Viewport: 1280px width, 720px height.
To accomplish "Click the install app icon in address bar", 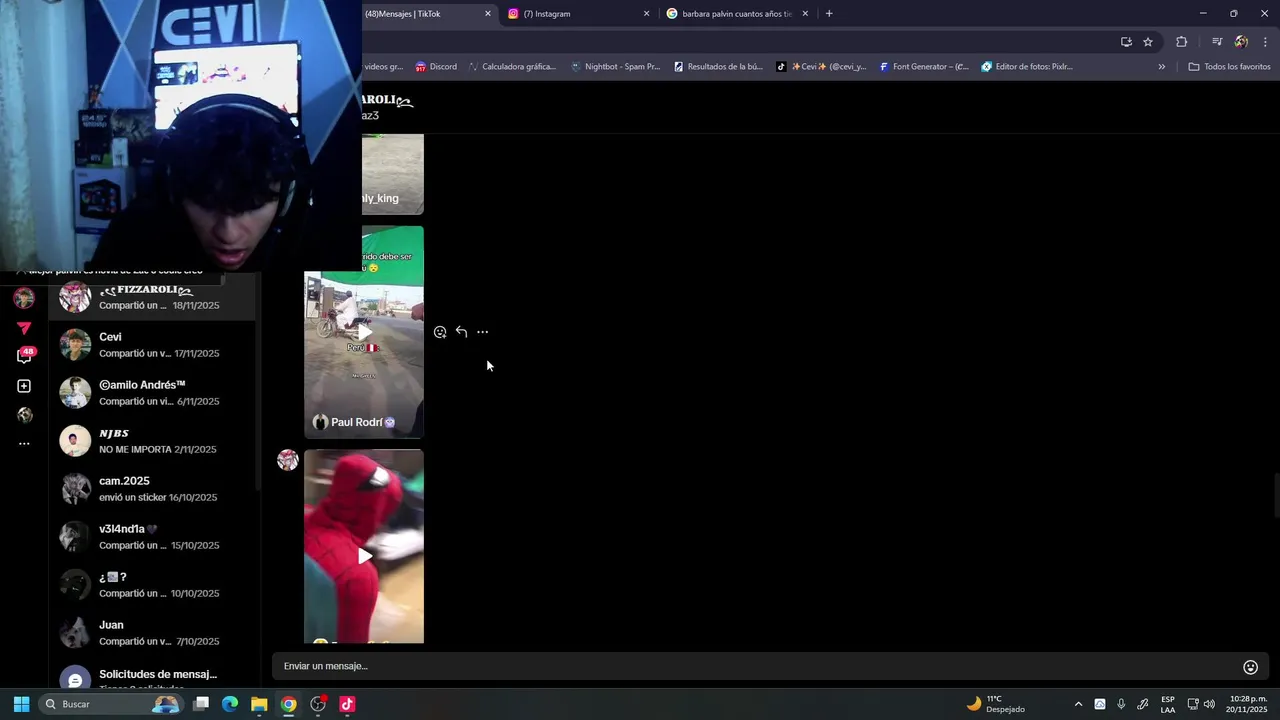I will pos(1126,42).
